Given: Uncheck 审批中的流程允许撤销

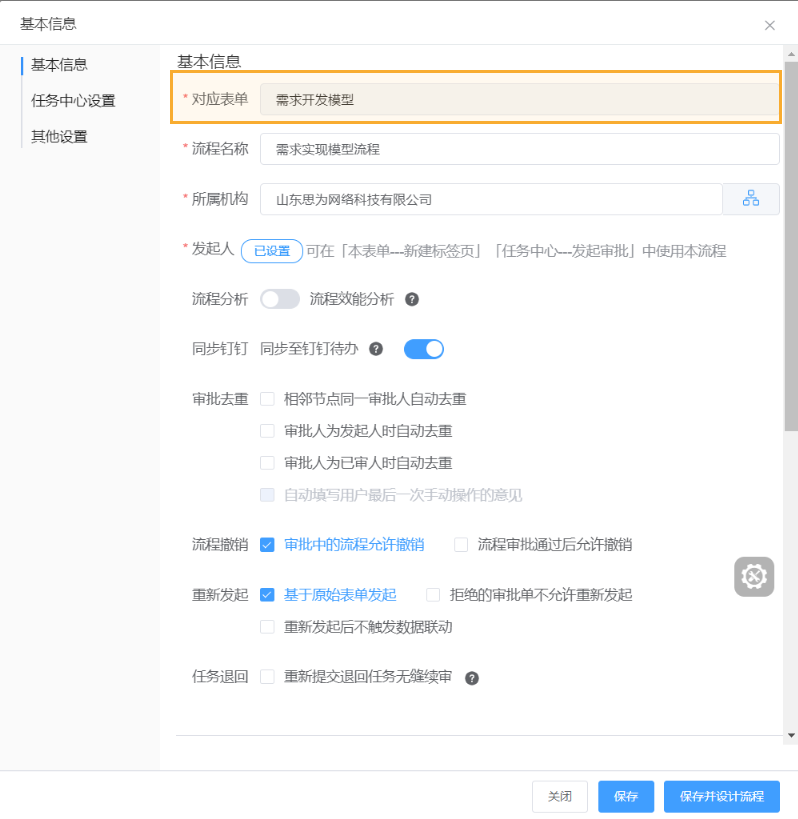Looking at the screenshot, I should [x=267, y=545].
